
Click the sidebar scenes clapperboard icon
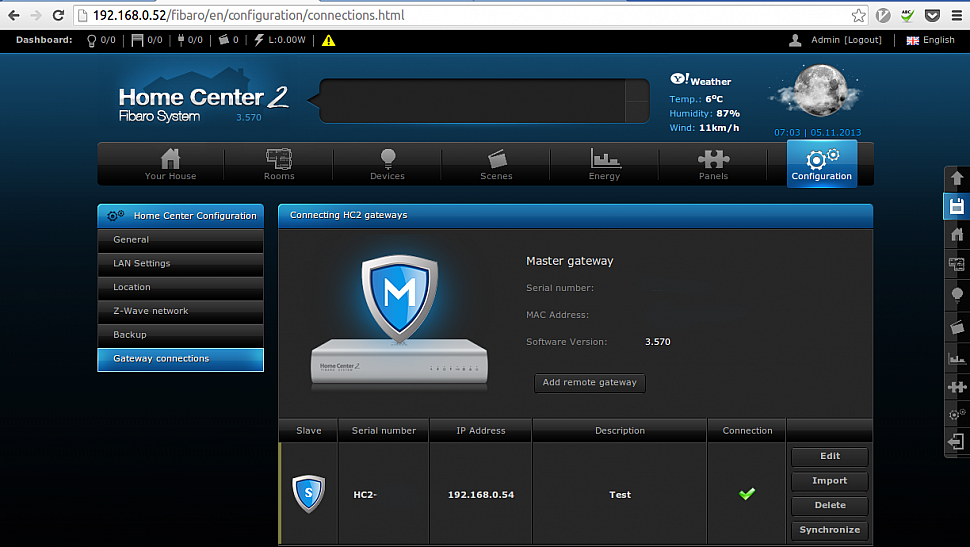(957, 327)
